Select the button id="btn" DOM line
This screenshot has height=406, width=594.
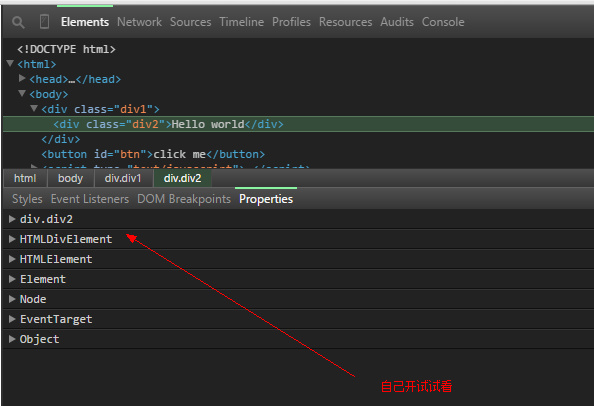pyautogui.click(x=153, y=155)
